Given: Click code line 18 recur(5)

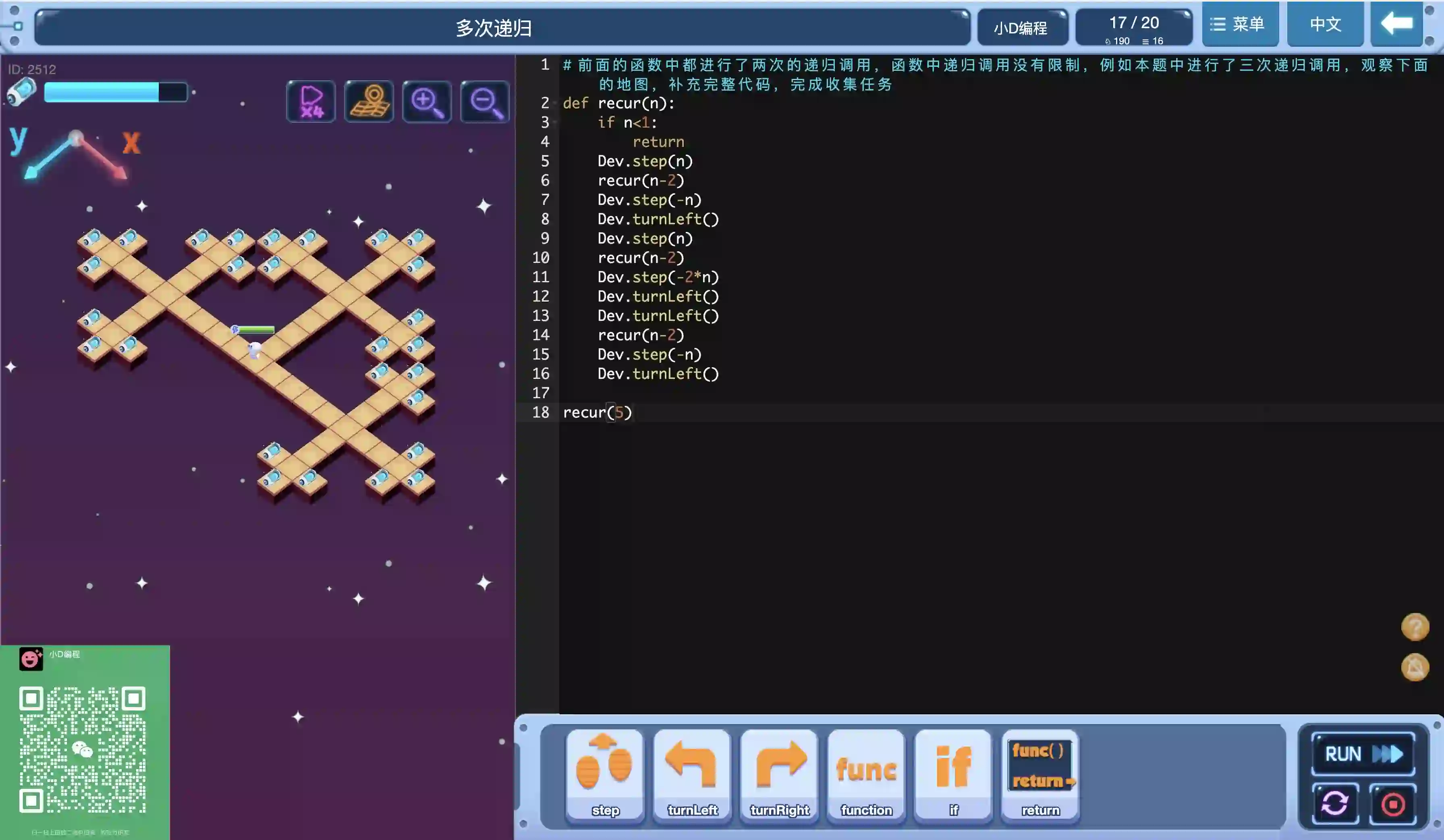Looking at the screenshot, I should (597, 412).
